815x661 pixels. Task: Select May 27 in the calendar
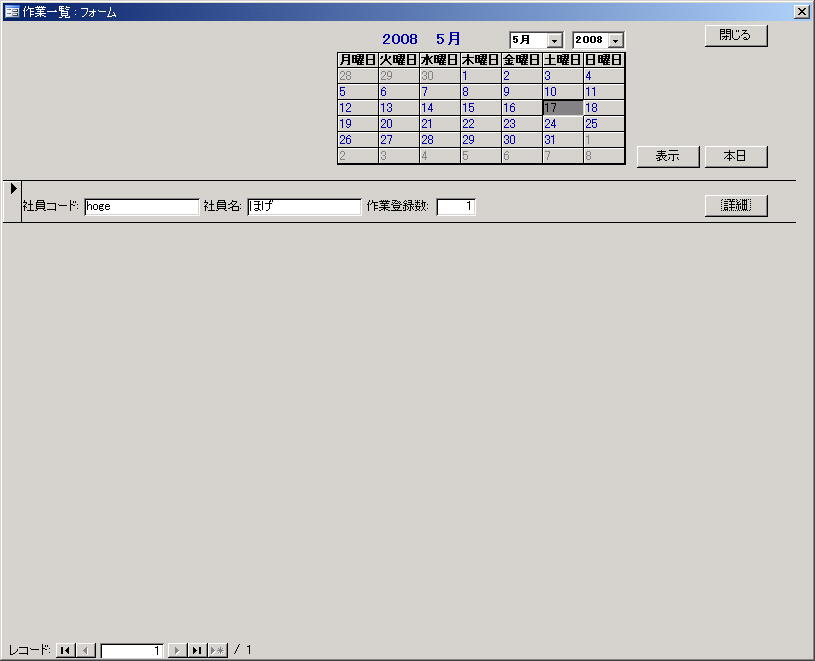399,140
